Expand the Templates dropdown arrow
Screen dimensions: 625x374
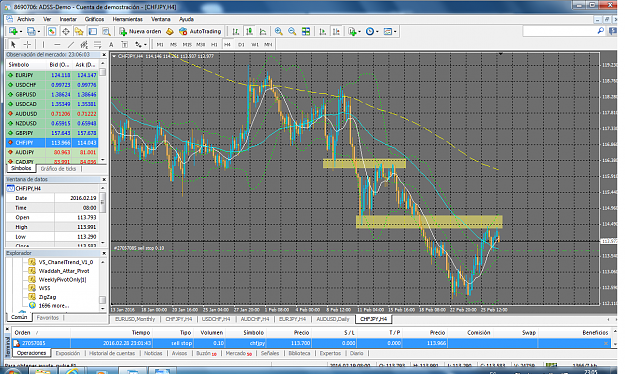[395, 31]
